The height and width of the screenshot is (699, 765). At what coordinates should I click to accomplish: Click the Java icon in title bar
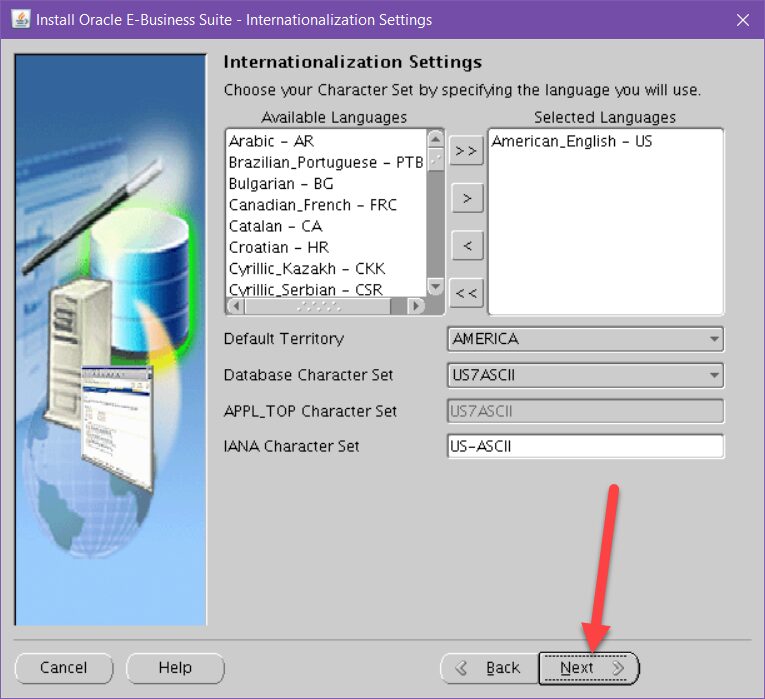(20, 20)
